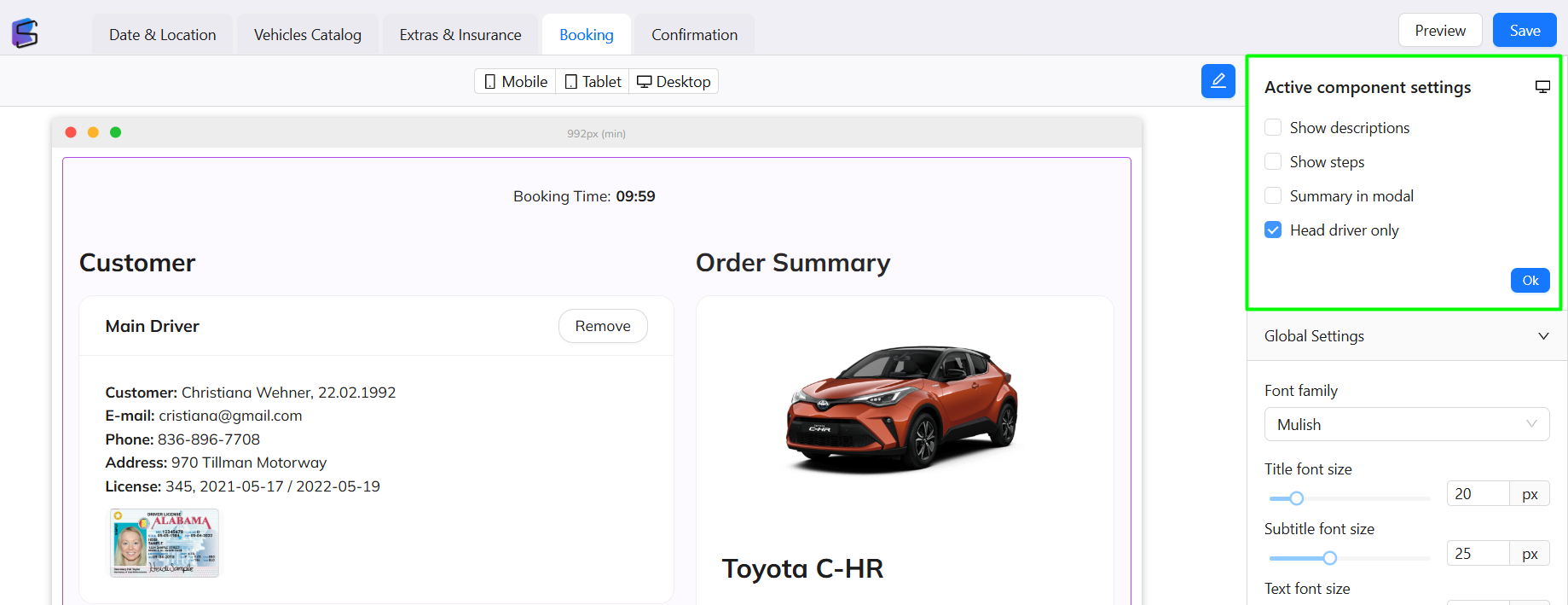This screenshot has width=1568, height=605.
Task: Click the monitor icon in component settings
Action: pos(1542,87)
